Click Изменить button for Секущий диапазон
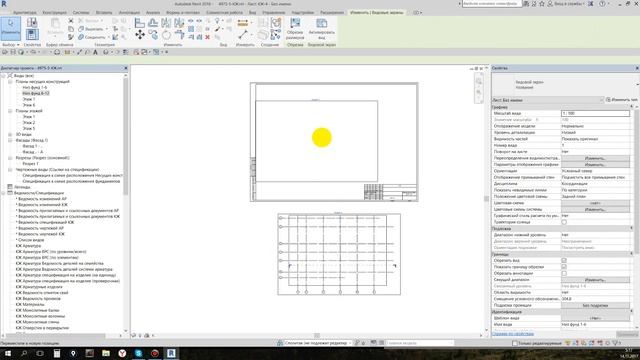 click(596, 280)
